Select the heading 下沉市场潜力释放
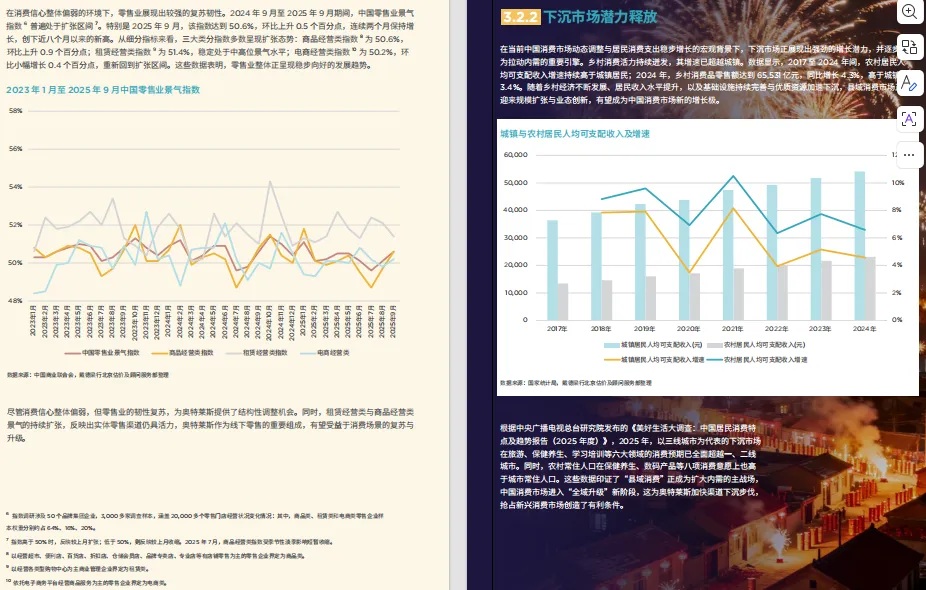 600,17
